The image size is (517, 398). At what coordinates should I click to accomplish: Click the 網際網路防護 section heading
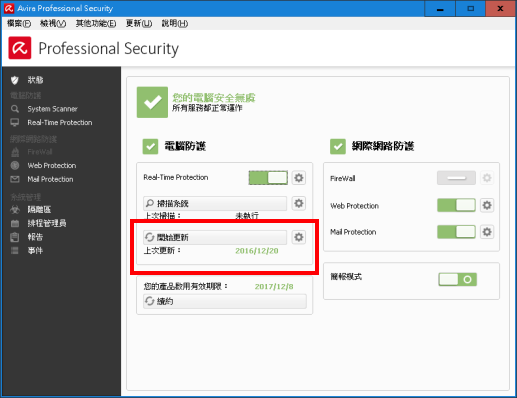383,146
